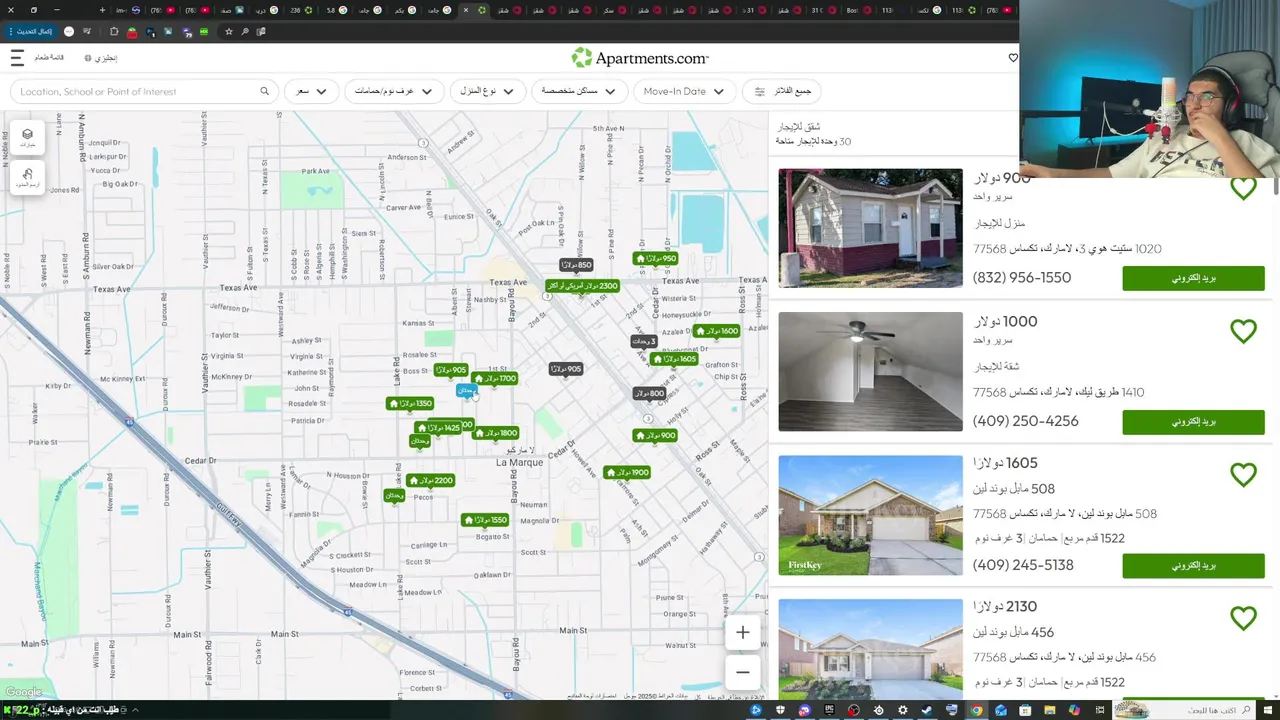Click the 1350 dollar map marker

[409, 404]
